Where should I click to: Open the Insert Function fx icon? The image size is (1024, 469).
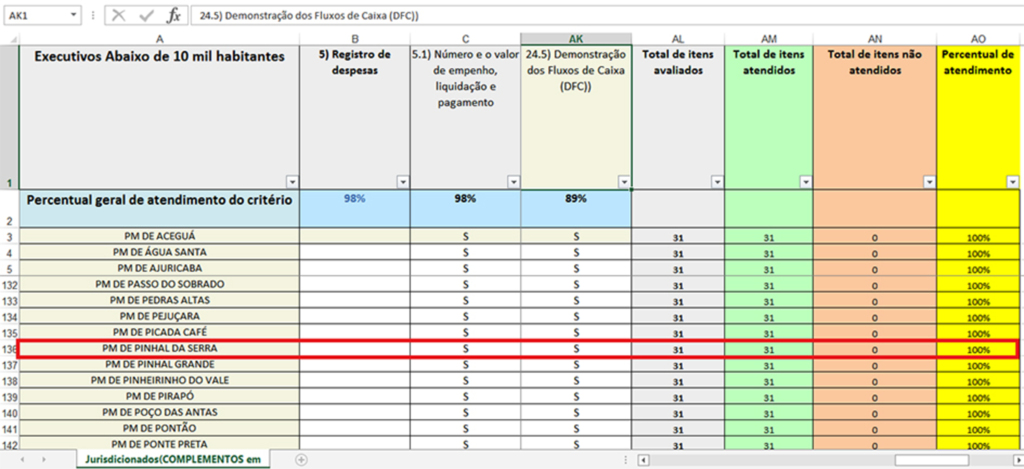(x=173, y=15)
